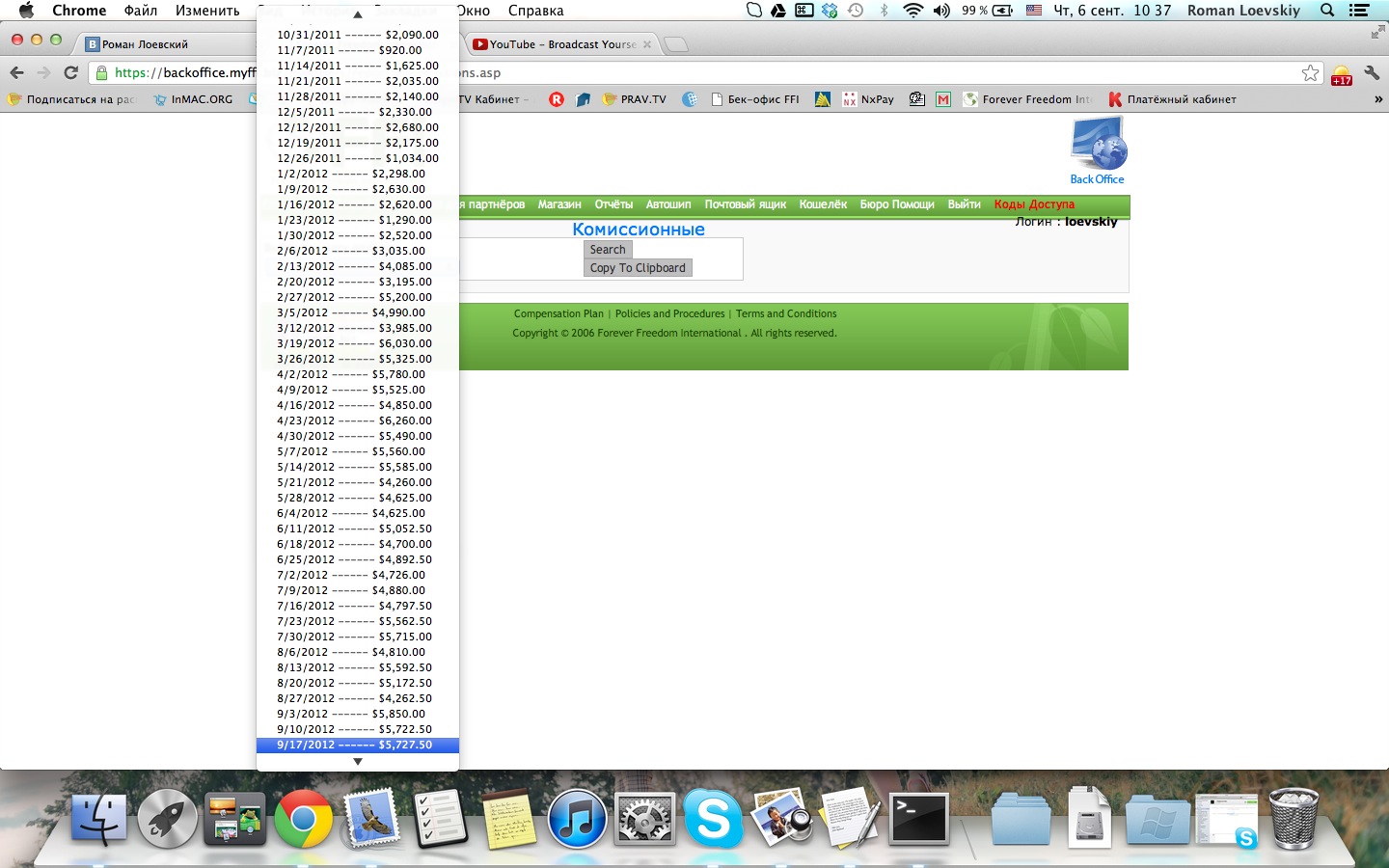Choose the 3/19/2012 $6,030.00 entry

357,343
